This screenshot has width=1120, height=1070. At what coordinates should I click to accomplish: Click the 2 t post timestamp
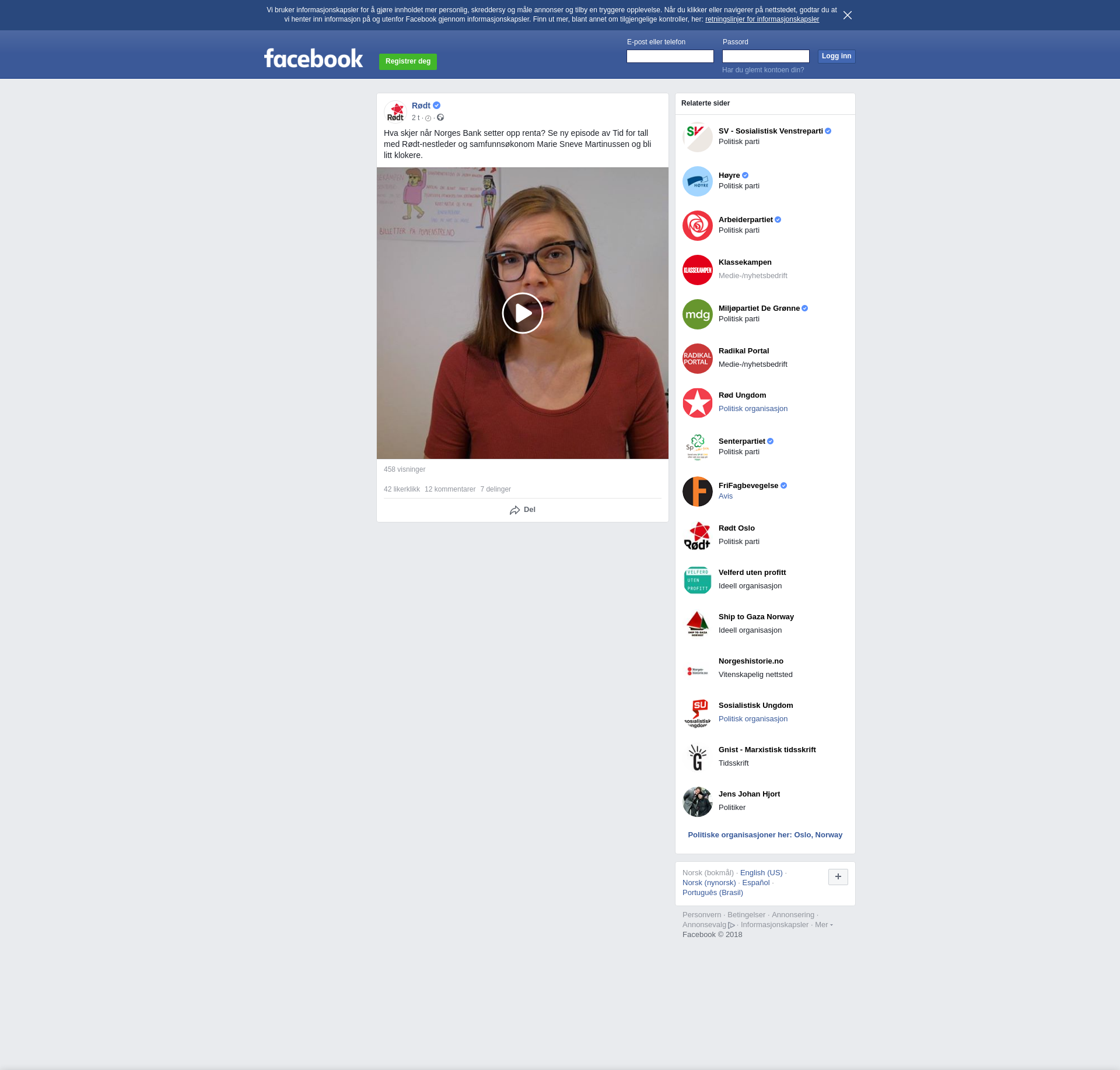click(x=415, y=118)
